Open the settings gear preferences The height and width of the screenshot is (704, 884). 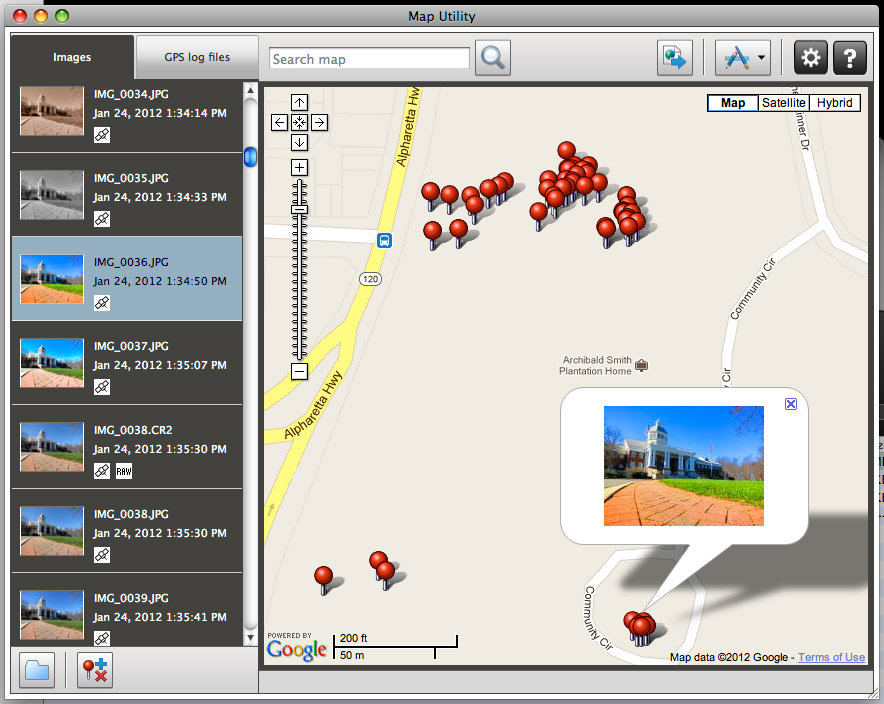tap(811, 58)
